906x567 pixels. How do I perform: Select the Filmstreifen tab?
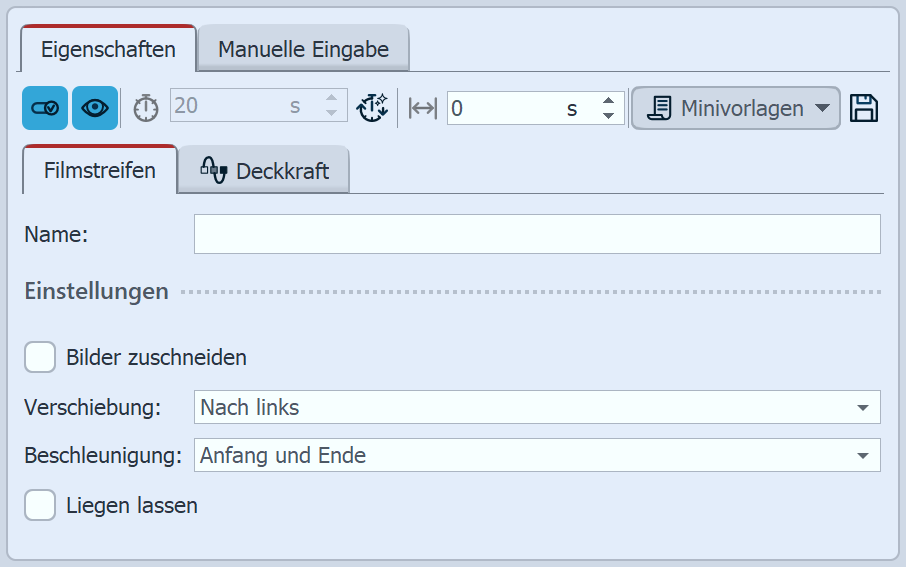(100, 170)
